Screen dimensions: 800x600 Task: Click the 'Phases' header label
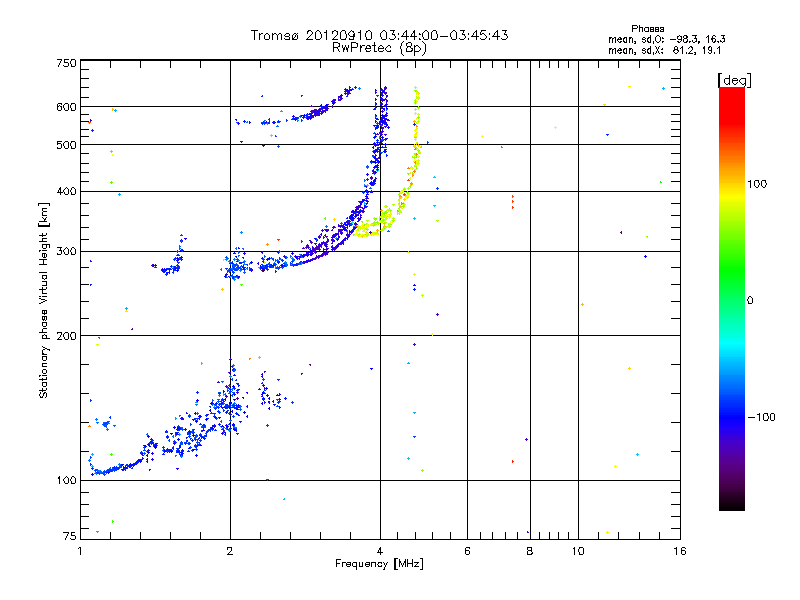(647, 29)
